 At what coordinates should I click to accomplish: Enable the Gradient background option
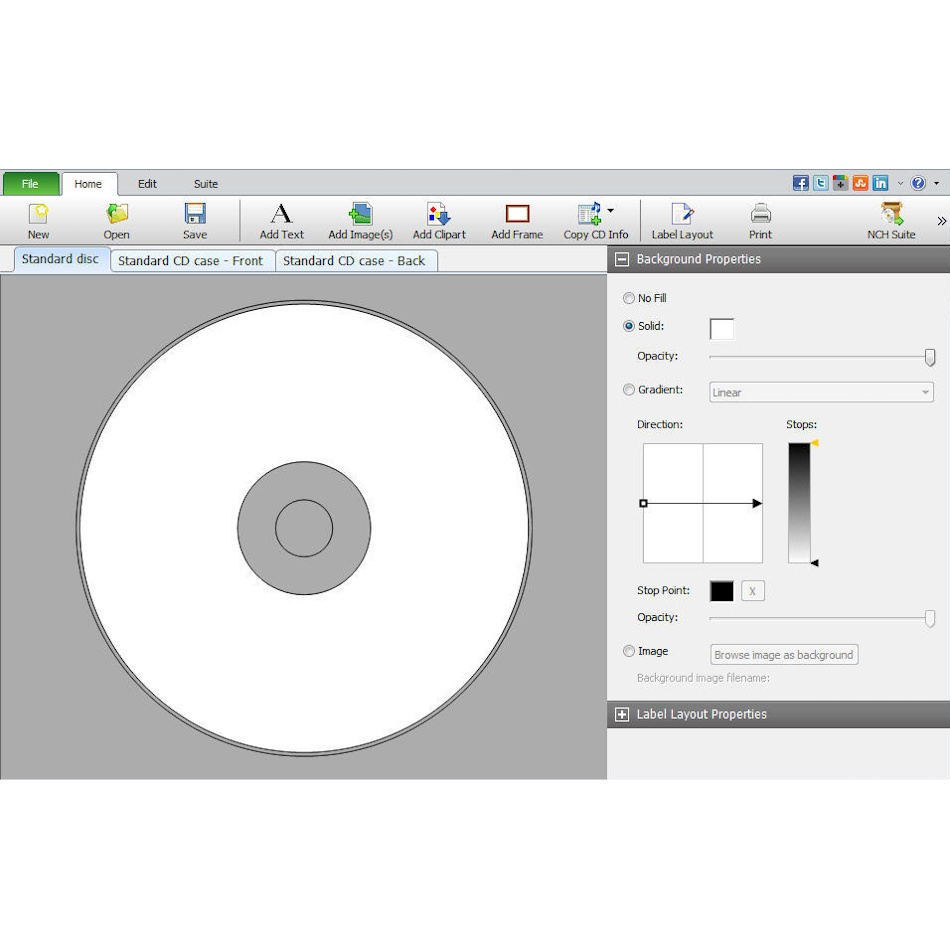tap(629, 390)
